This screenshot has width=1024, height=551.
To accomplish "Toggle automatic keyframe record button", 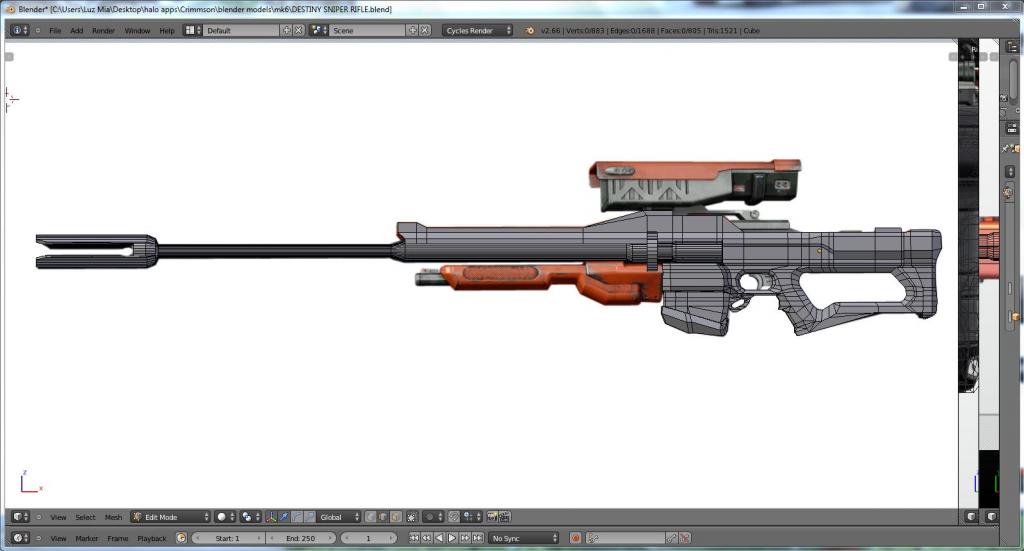I will [575, 538].
